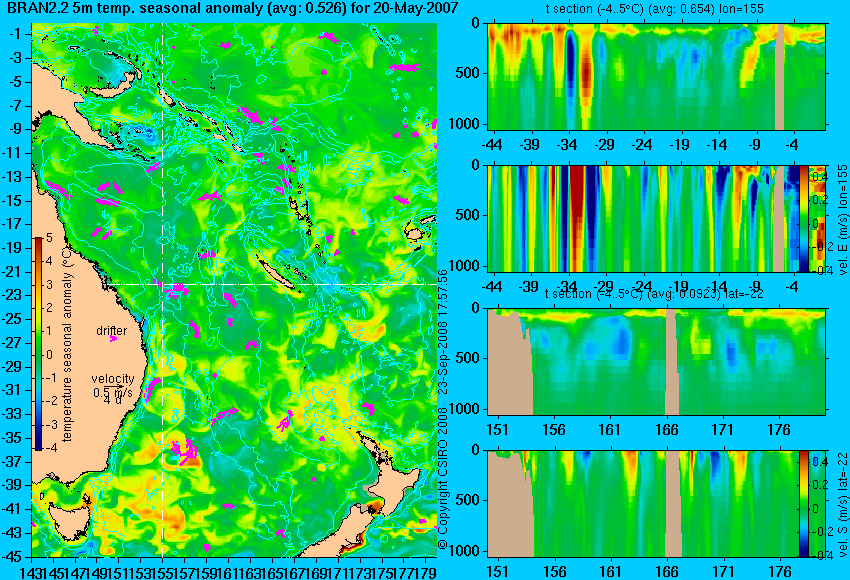Click the vel. E (m/s) colorbar
The image size is (850, 580).
tap(803, 218)
